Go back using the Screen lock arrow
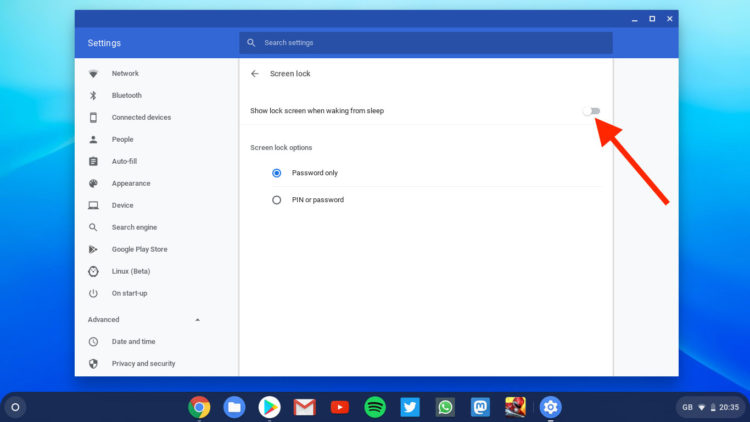The width and height of the screenshot is (750, 422). 254,74
